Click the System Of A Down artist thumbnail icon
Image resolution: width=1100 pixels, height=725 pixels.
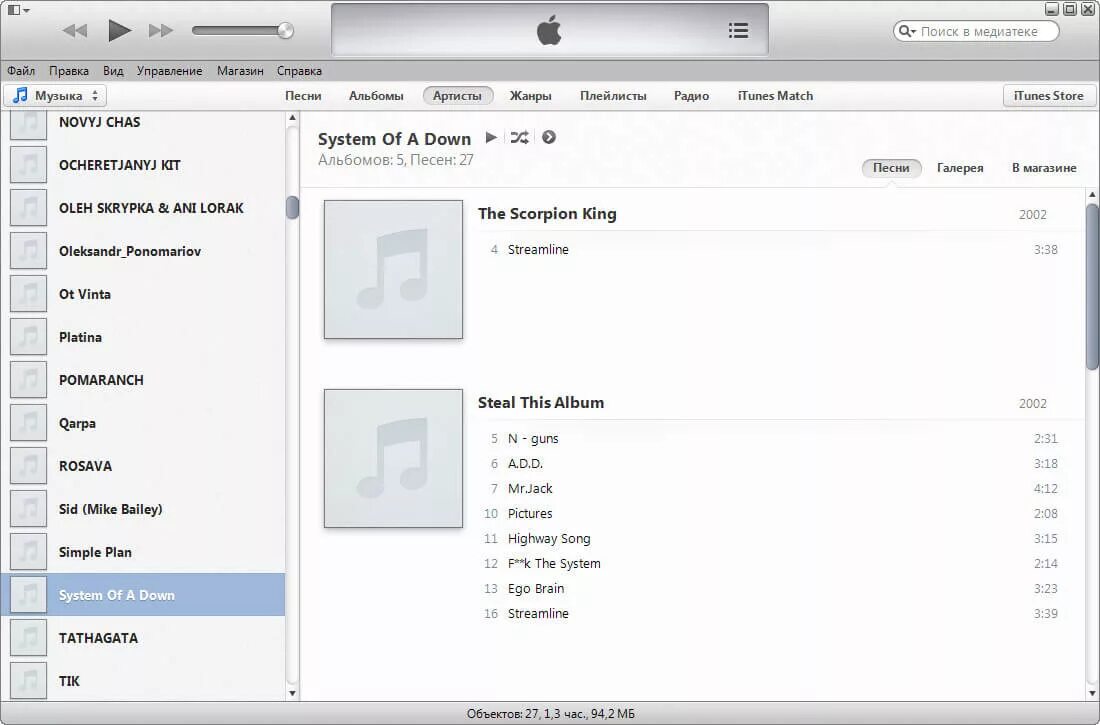[29, 595]
